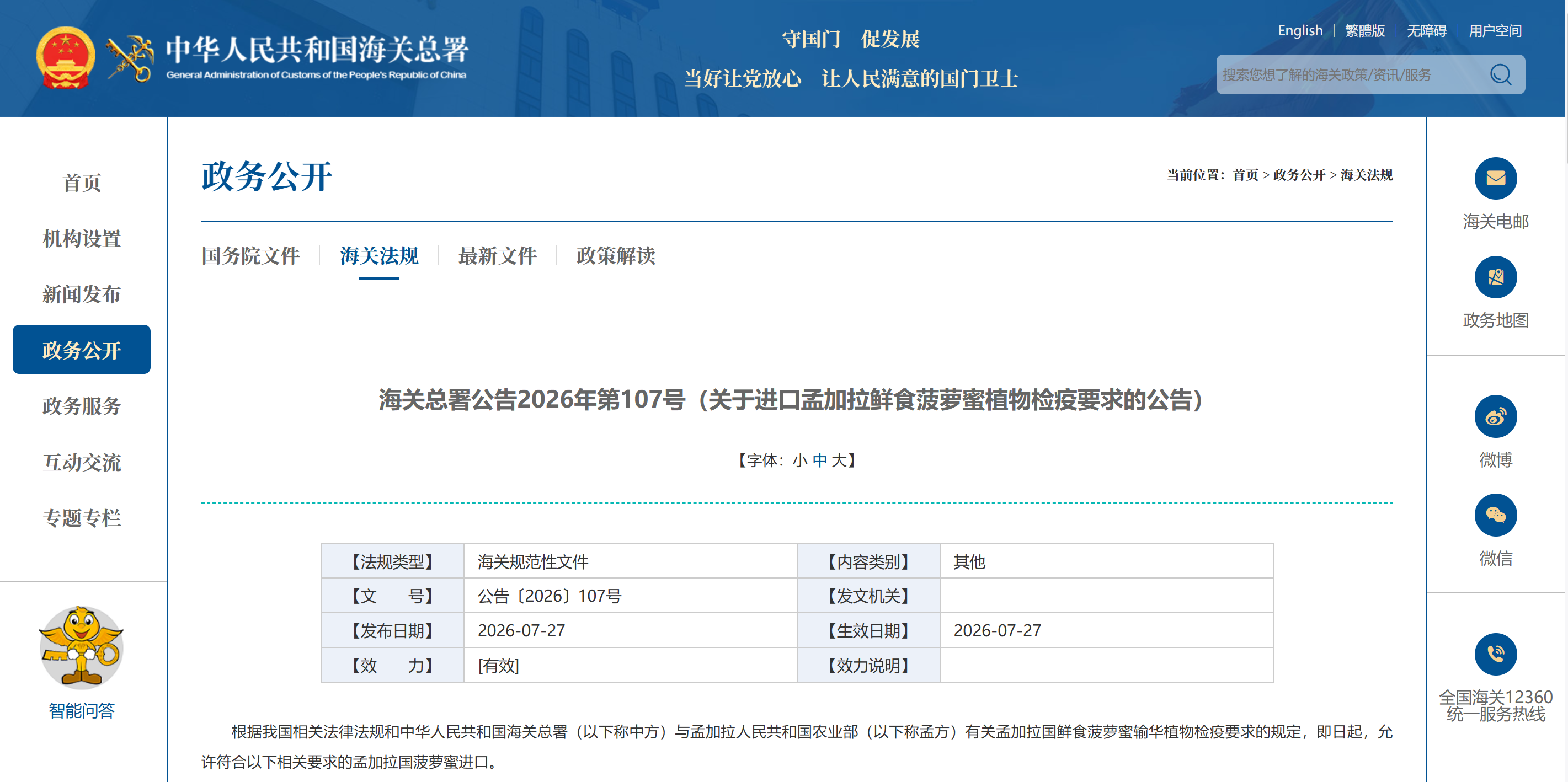Open 用户空间 user space
1568x782 pixels.
1495,30
